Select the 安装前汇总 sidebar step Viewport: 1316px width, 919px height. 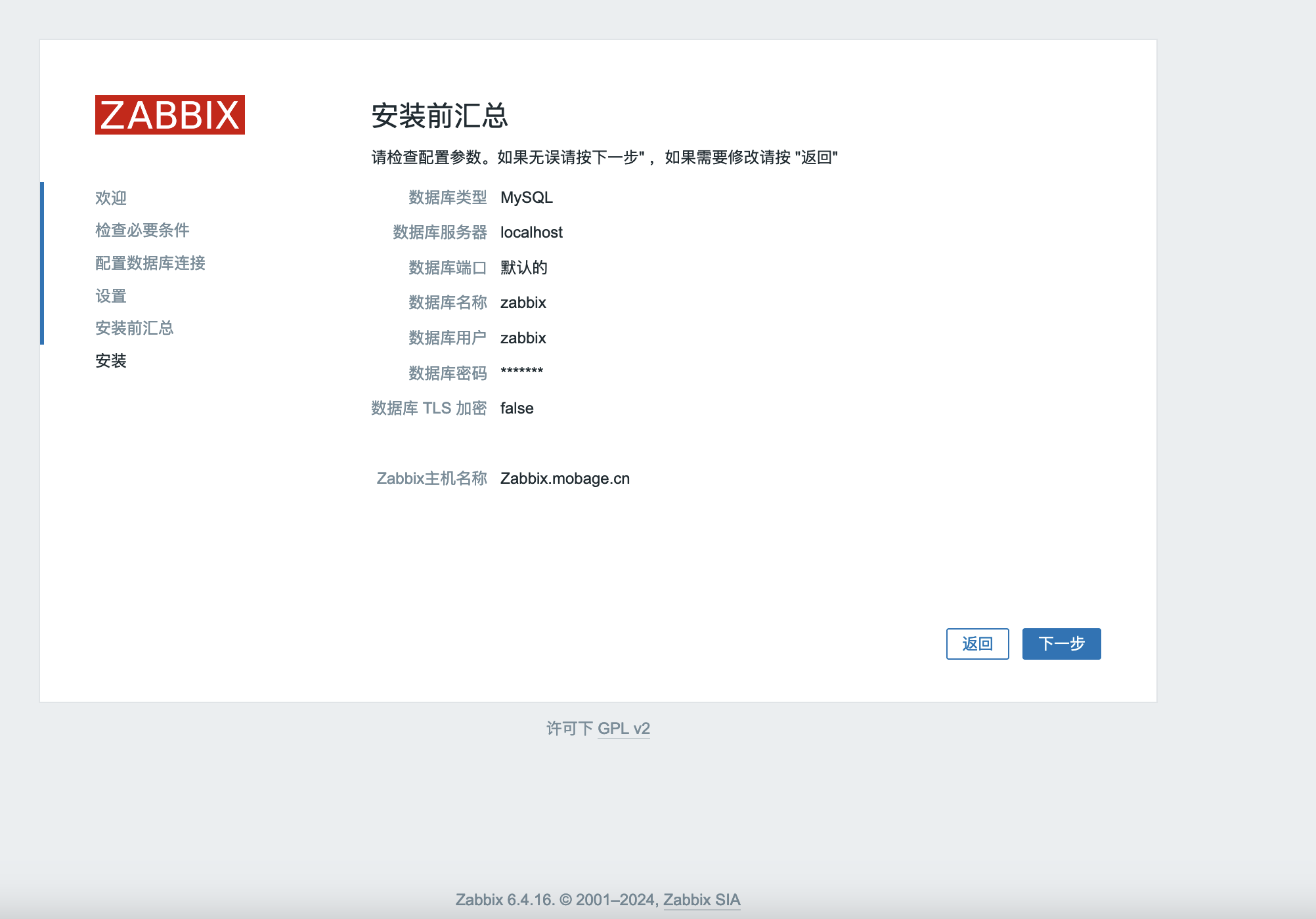click(135, 328)
